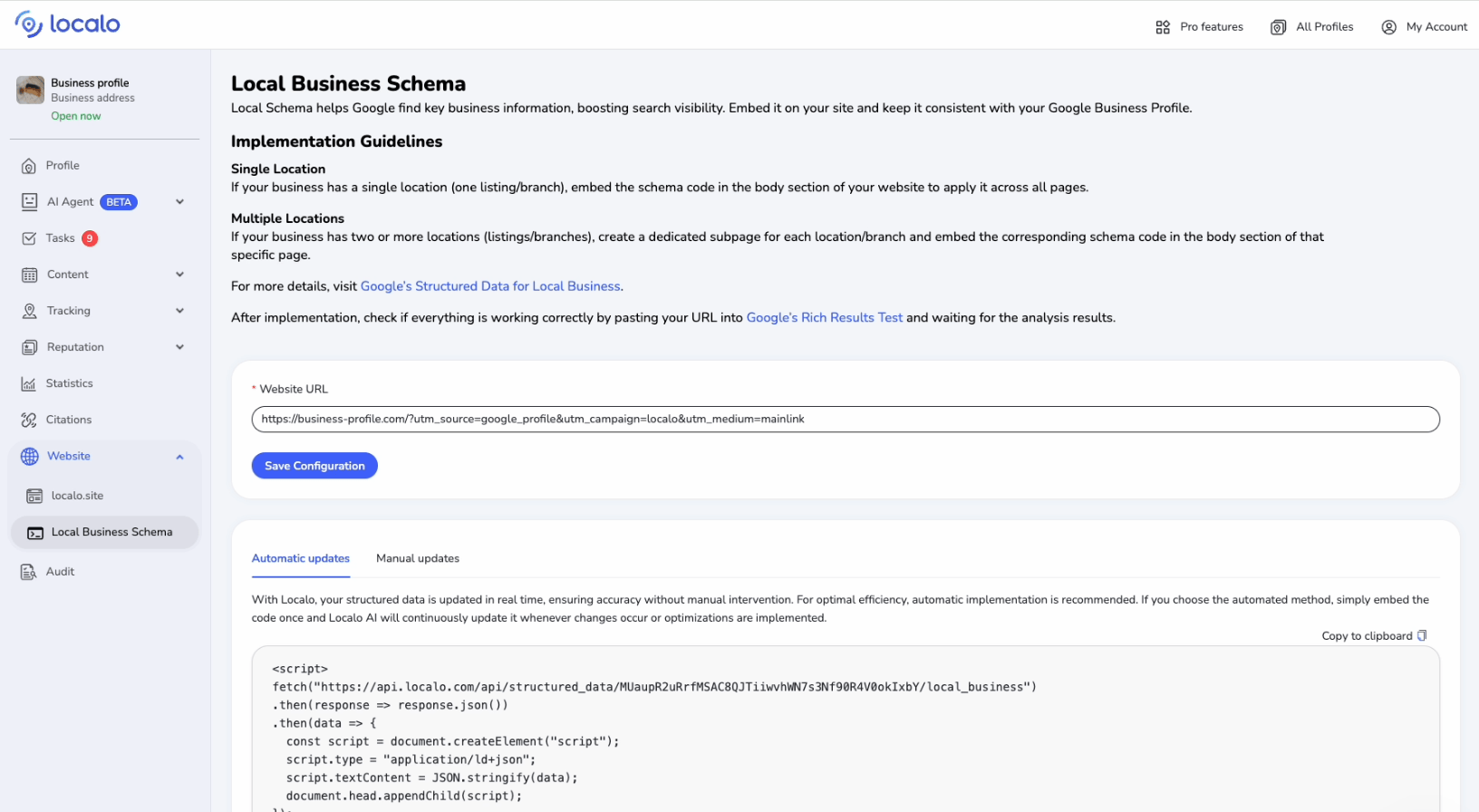Viewport: 1479px width, 812px height.
Task: Click the Audit document icon
Action: 29,572
